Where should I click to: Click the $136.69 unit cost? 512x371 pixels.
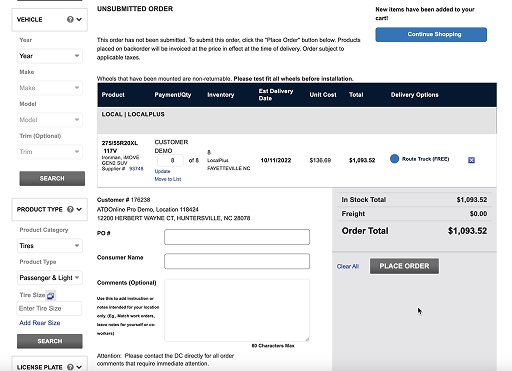(320, 160)
